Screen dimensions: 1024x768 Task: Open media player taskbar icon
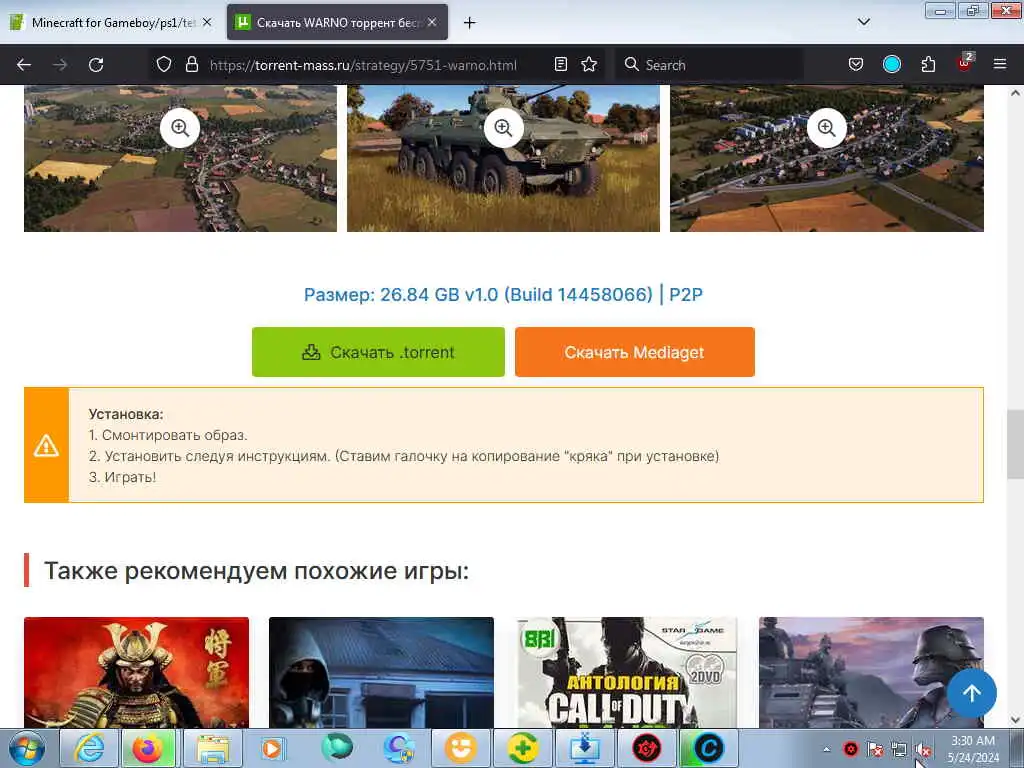click(273, 748)
